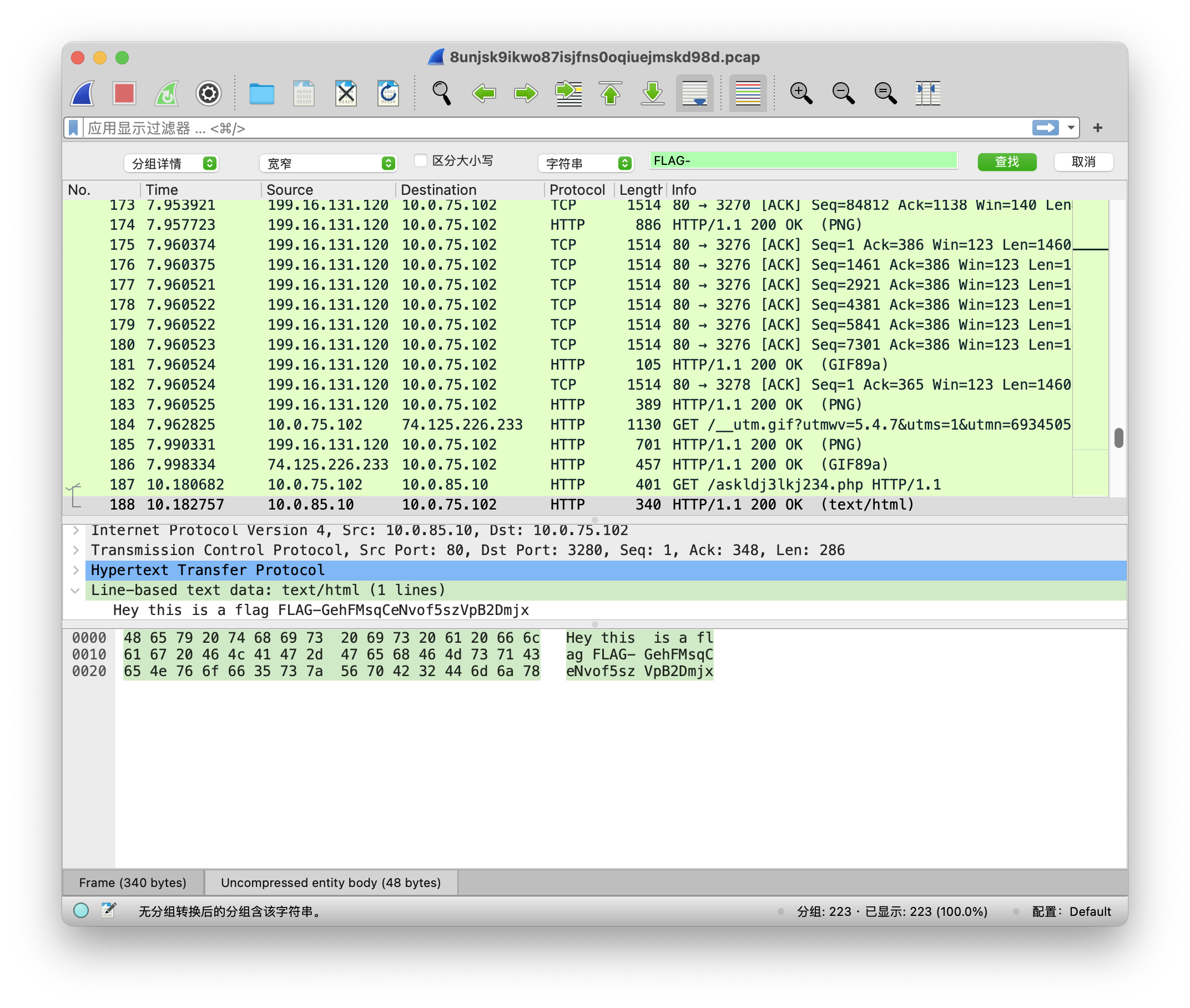This screenshot has width=1190, height=1008.
Task: Toggle auto scroll during live capture
Action: [695, 93]
